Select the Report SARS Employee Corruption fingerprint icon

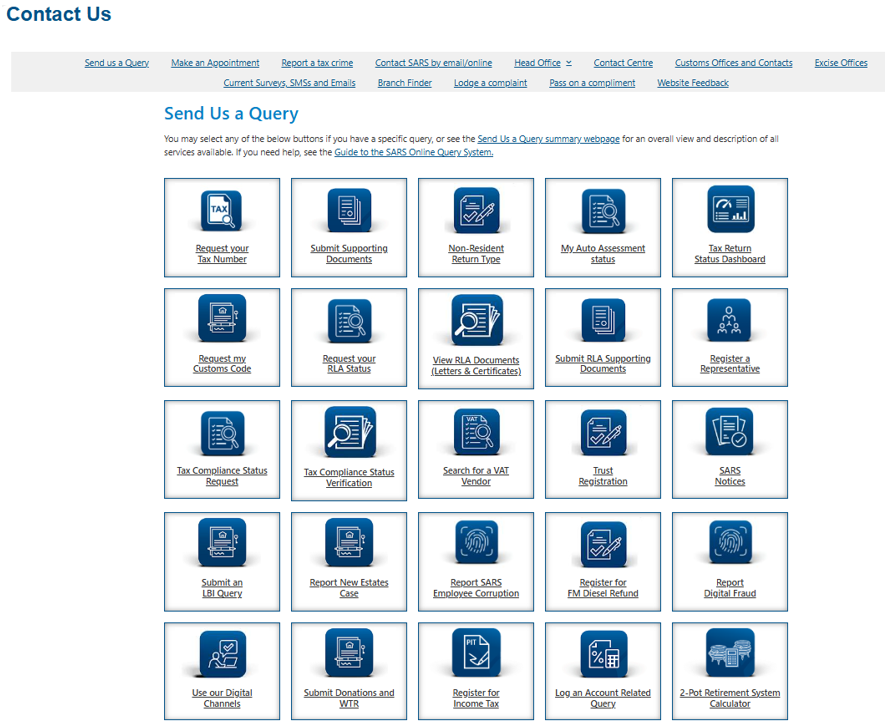pos(476,542)
